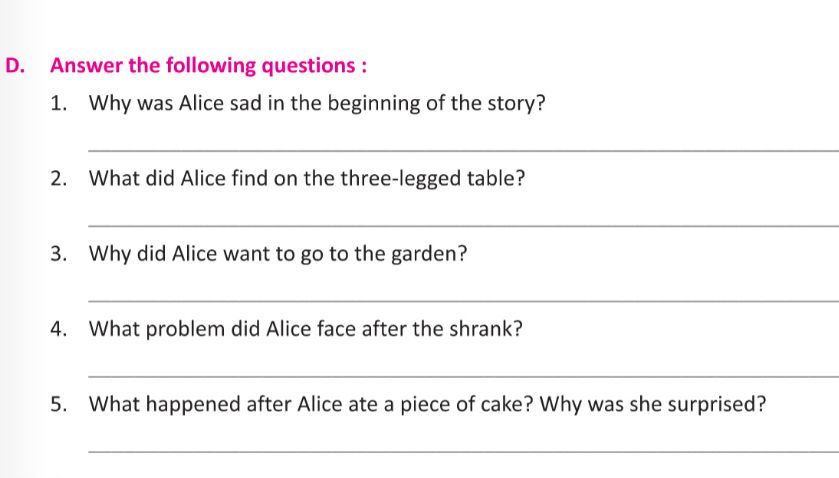Click the question about Alice's problem after shrinking
This screenshot has width=839, height=478.
(x=306, y=329)
